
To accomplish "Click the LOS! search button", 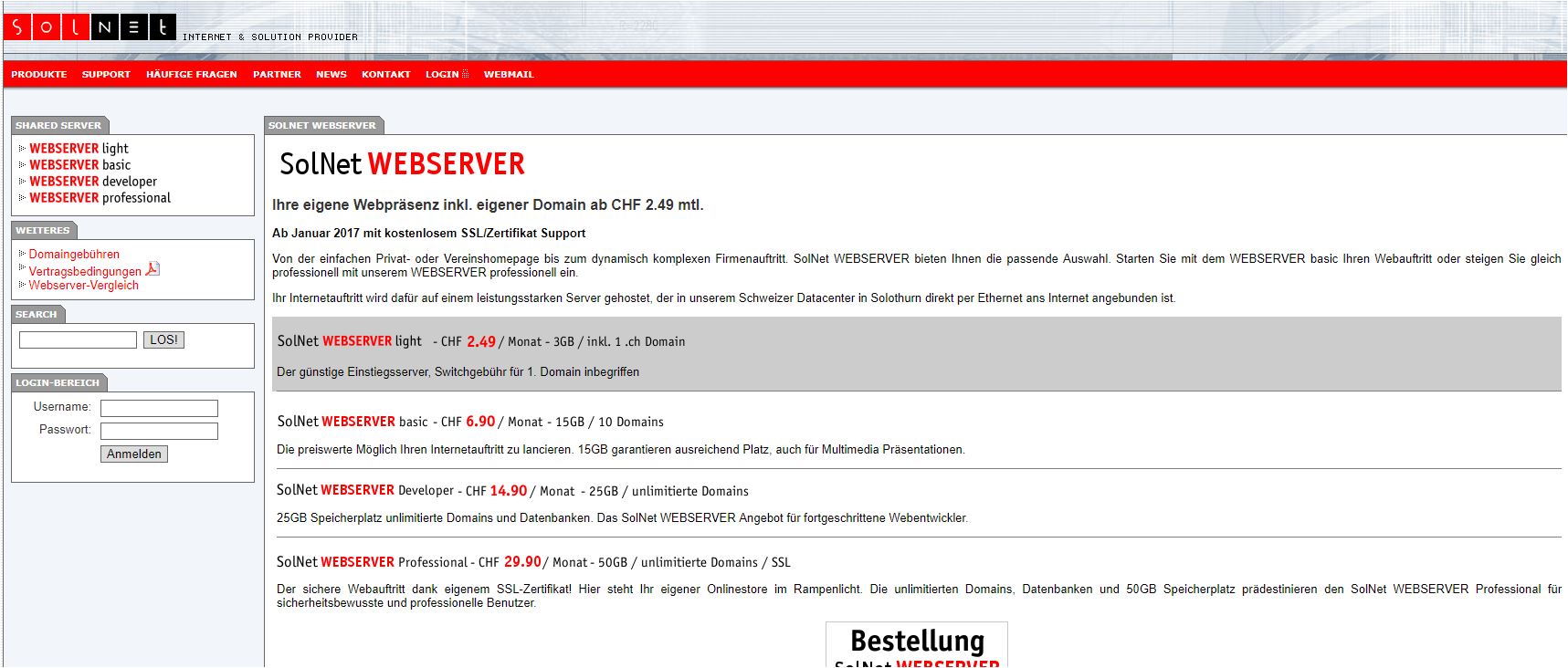I will 163,340.
